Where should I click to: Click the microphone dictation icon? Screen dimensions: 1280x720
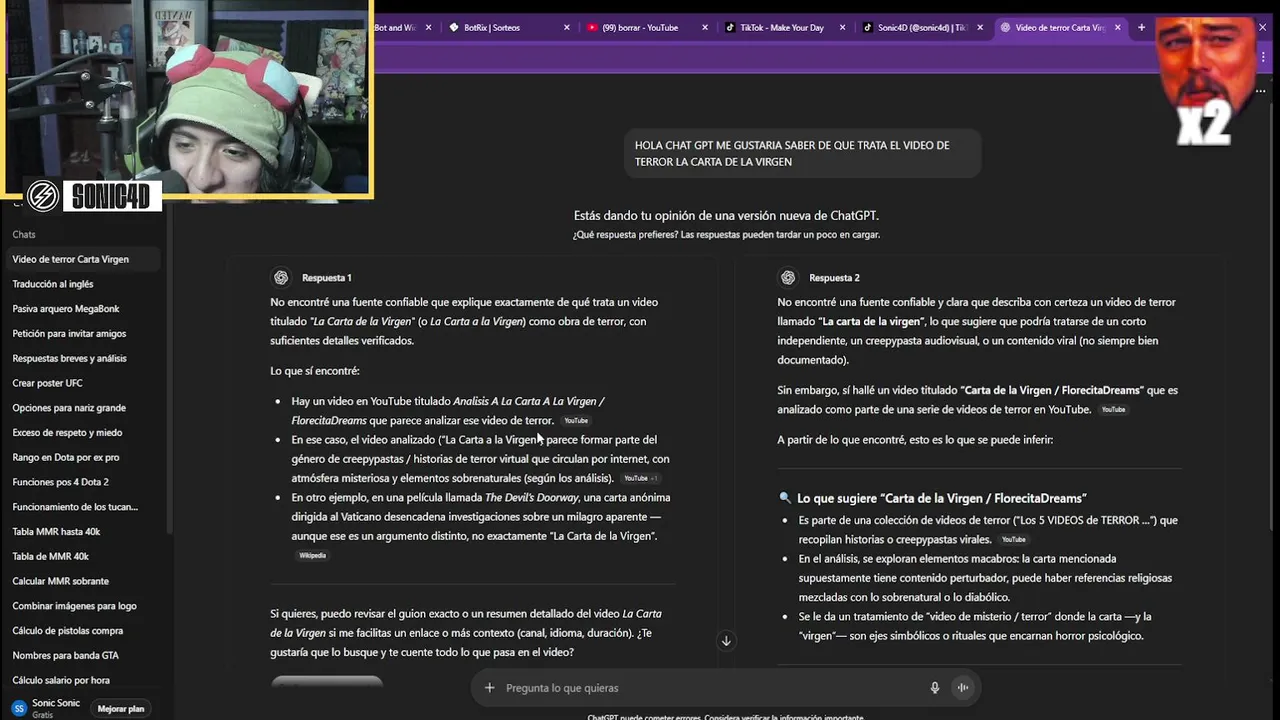tap(935, 688)
